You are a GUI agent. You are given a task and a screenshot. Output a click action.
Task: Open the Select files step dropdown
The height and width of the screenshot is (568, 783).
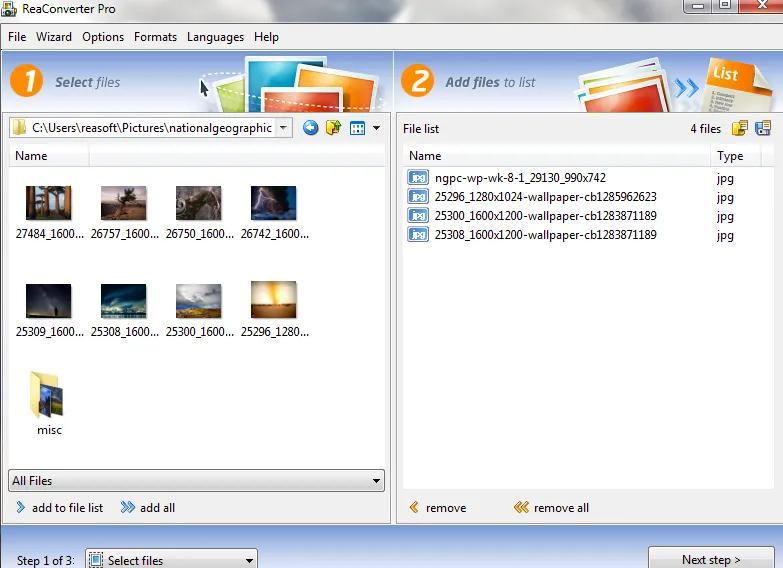[x=171, y=560]
